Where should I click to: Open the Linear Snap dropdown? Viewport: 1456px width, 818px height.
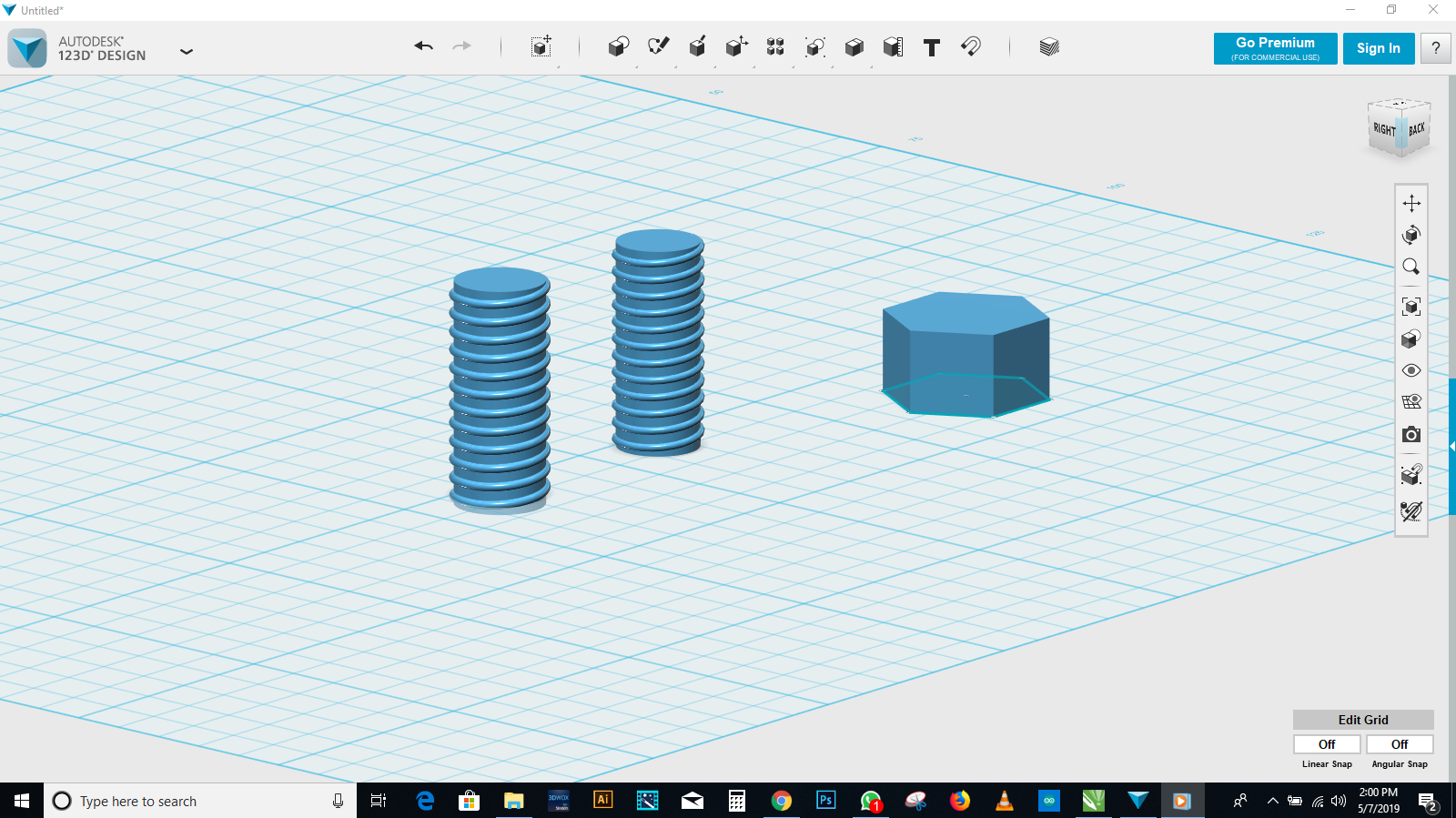pos(1327,744)
